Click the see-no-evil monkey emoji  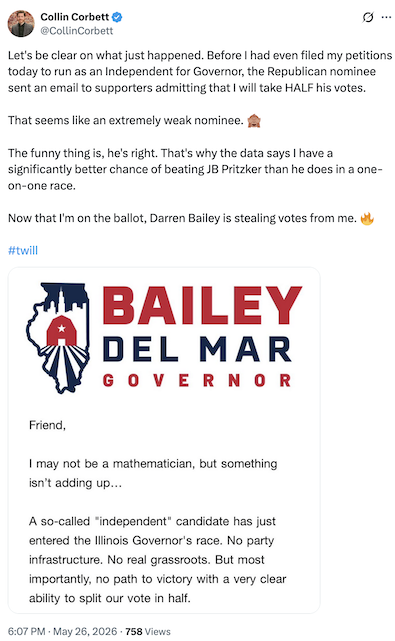(254, 121)
